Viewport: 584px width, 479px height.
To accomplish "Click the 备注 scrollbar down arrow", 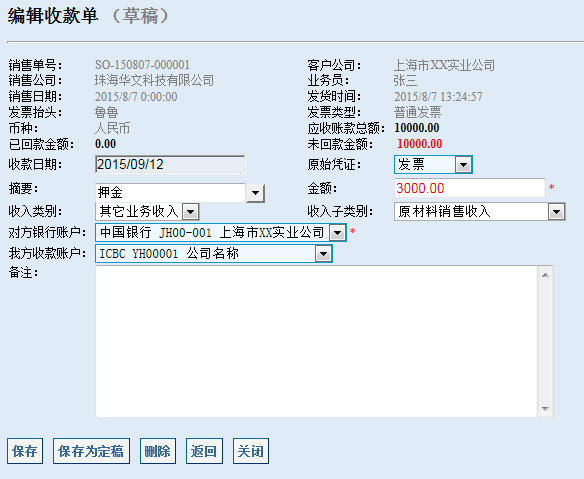I will 545,409.
